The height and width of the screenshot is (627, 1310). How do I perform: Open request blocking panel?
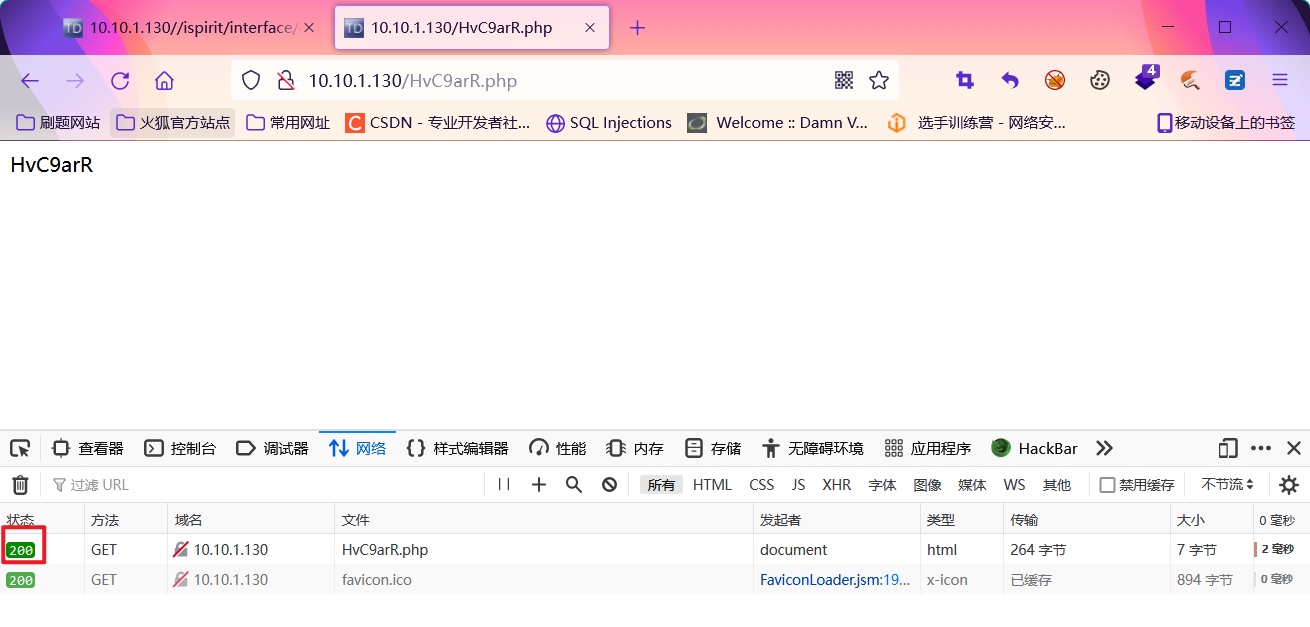tap(609, 485)
